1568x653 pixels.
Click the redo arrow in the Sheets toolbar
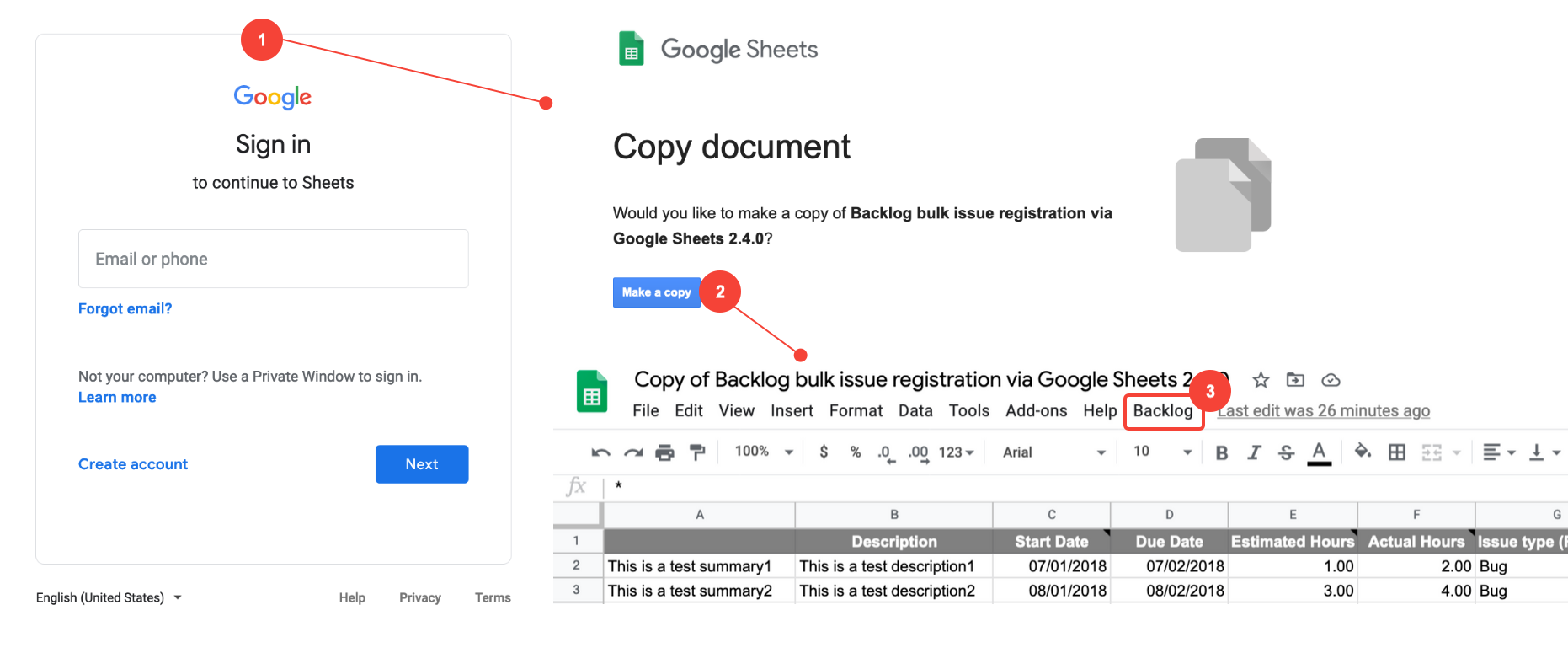633,452
